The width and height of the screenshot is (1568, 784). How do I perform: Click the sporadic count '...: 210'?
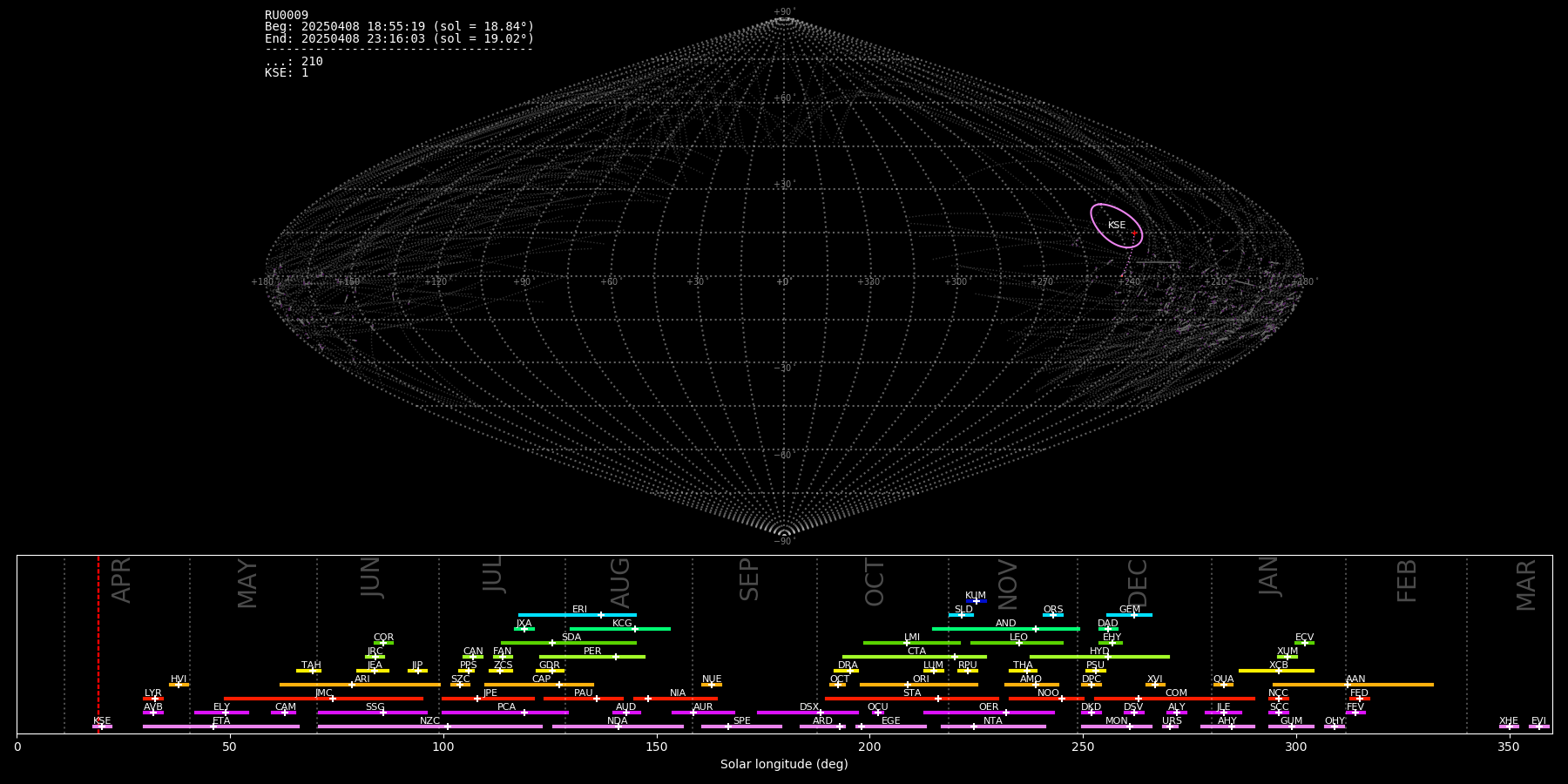(x=294, y=61)
